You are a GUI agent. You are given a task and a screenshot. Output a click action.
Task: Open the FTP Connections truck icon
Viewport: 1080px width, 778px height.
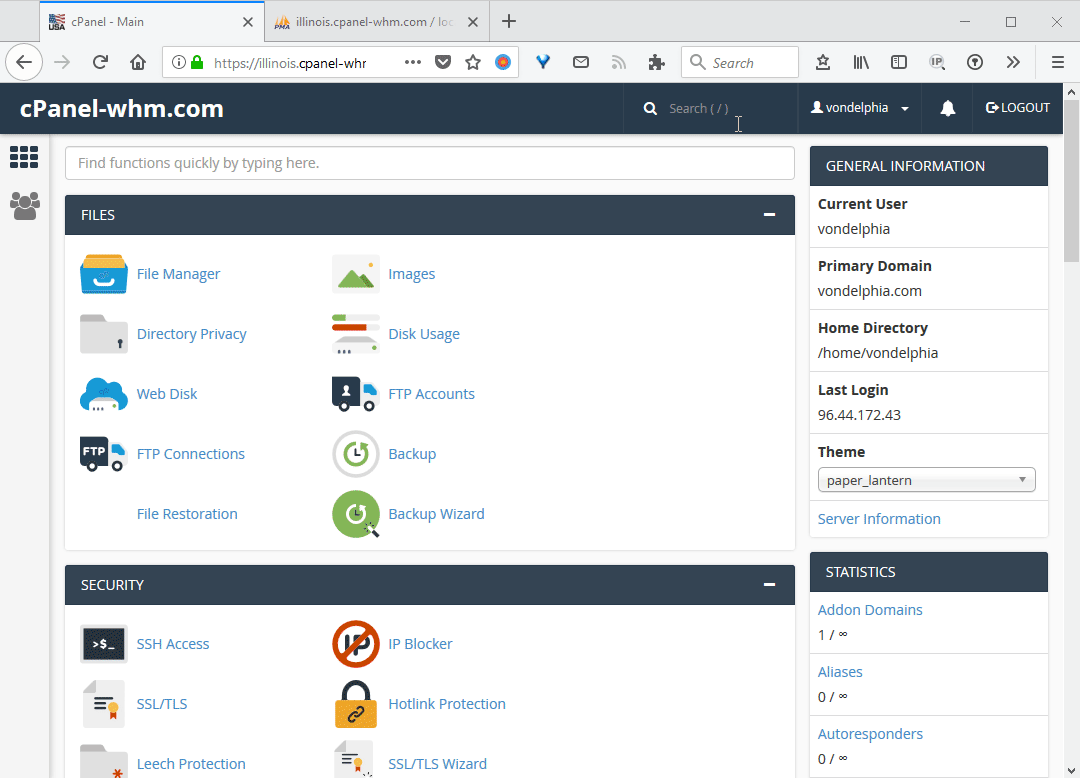coord(103,454)
